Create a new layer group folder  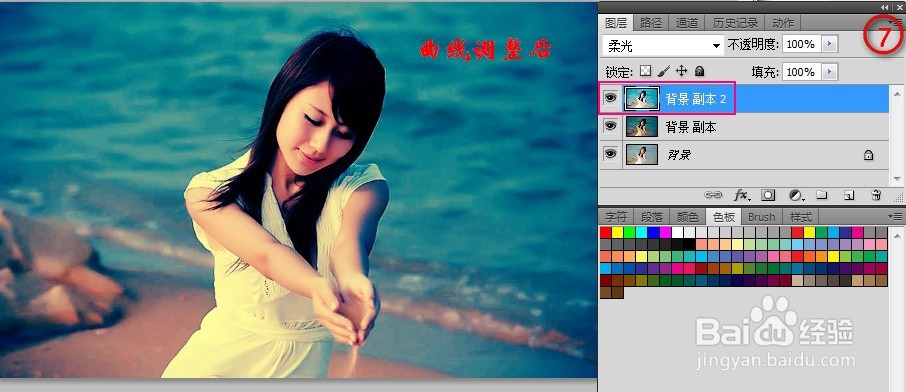click(x=822, y=195)
